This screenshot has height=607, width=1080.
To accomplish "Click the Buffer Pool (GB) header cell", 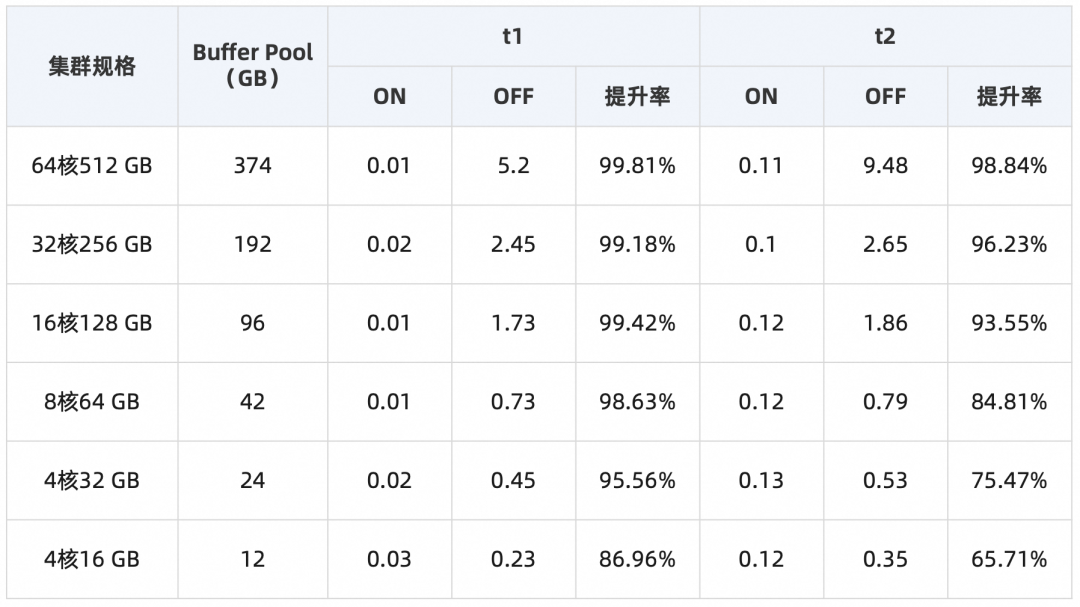I will (x=253, y=67).
